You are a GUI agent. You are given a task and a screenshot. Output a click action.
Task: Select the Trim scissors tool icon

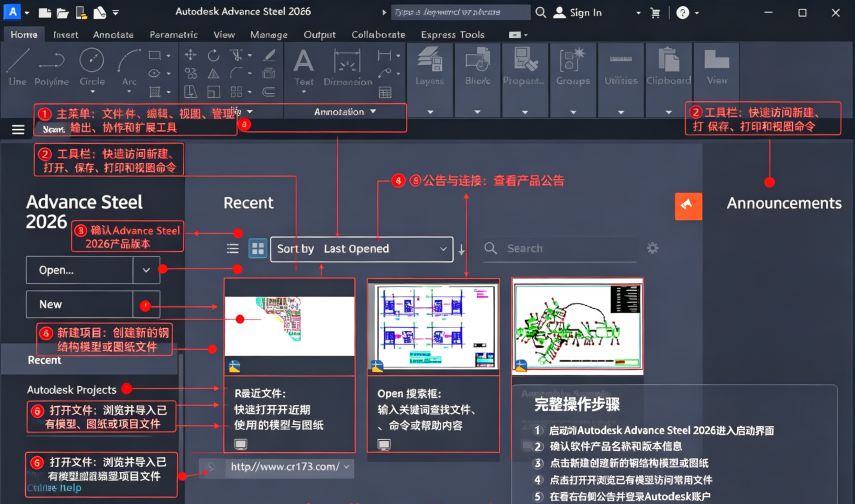[236, 55]
